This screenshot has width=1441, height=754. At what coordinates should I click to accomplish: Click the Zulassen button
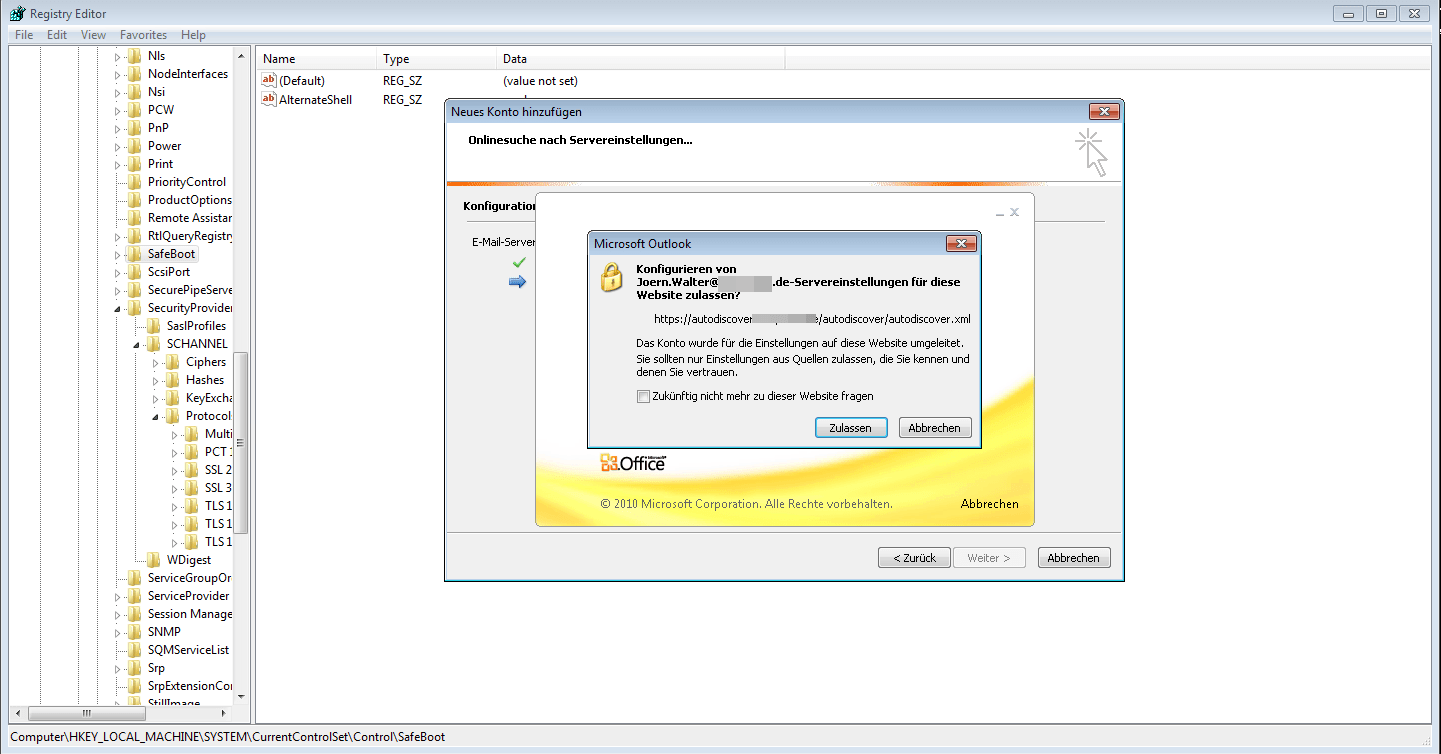tap(850, 428)
